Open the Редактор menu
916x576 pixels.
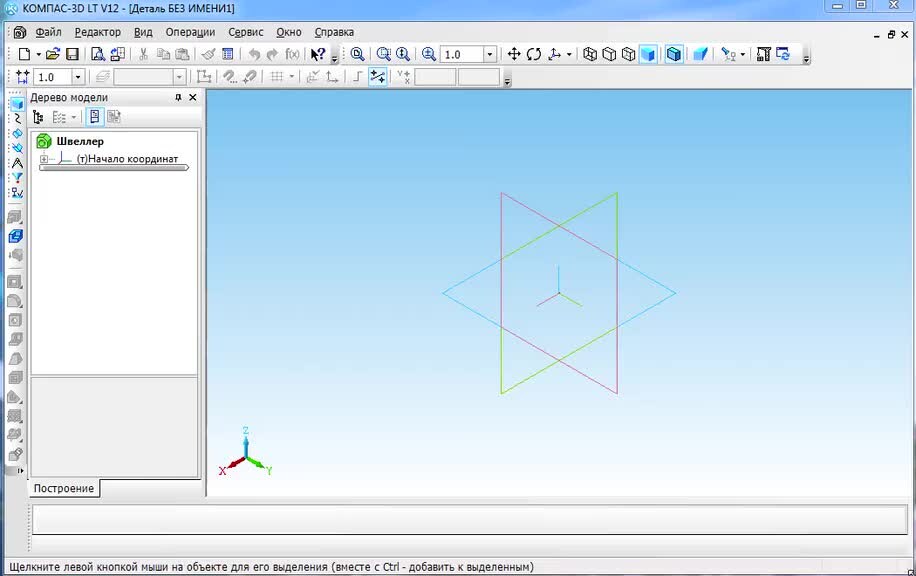pyautogui.click(x=98, y=32)
